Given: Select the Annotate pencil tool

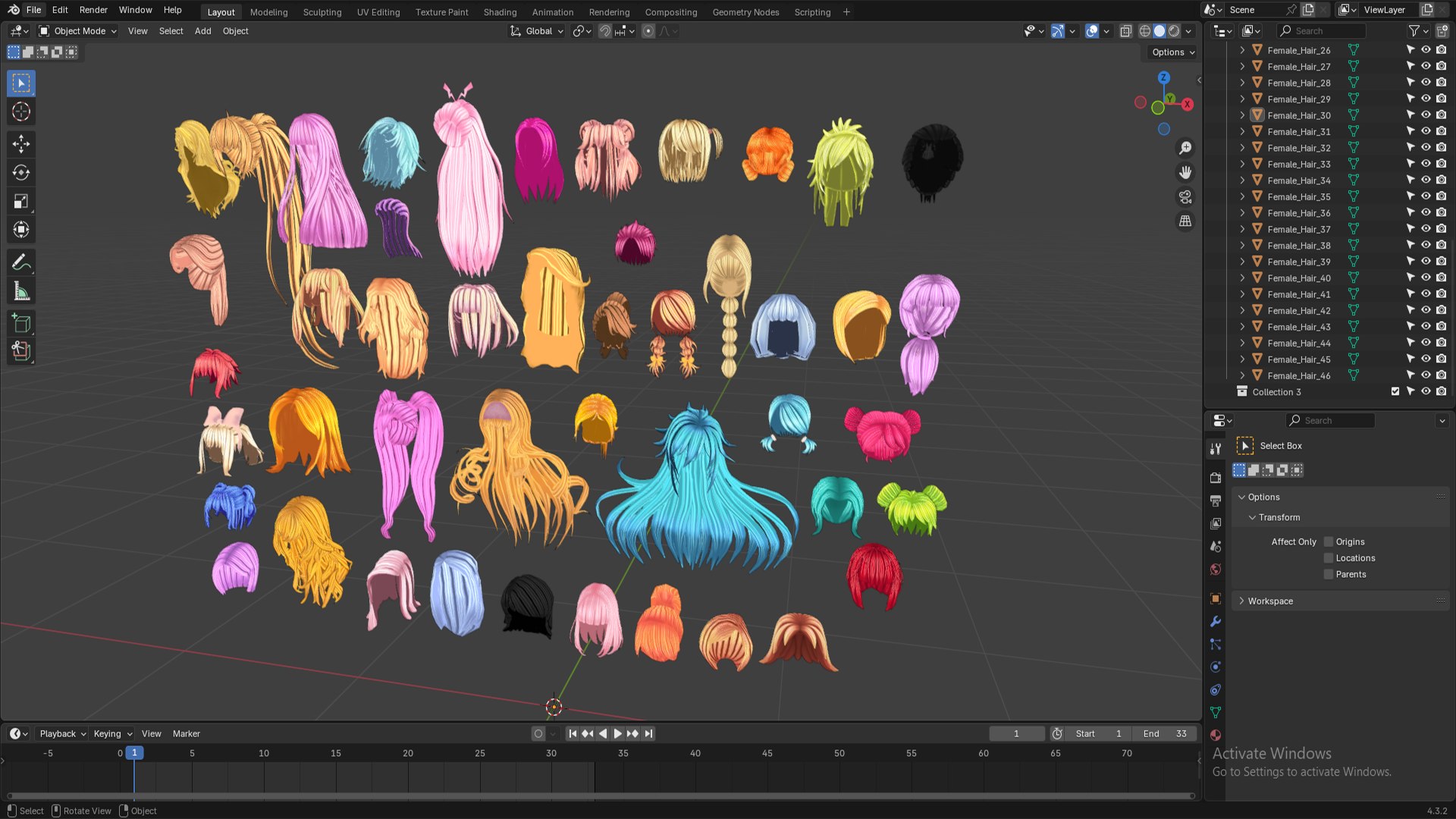Looking at the screenshot, I should click(x=21, y=262).
